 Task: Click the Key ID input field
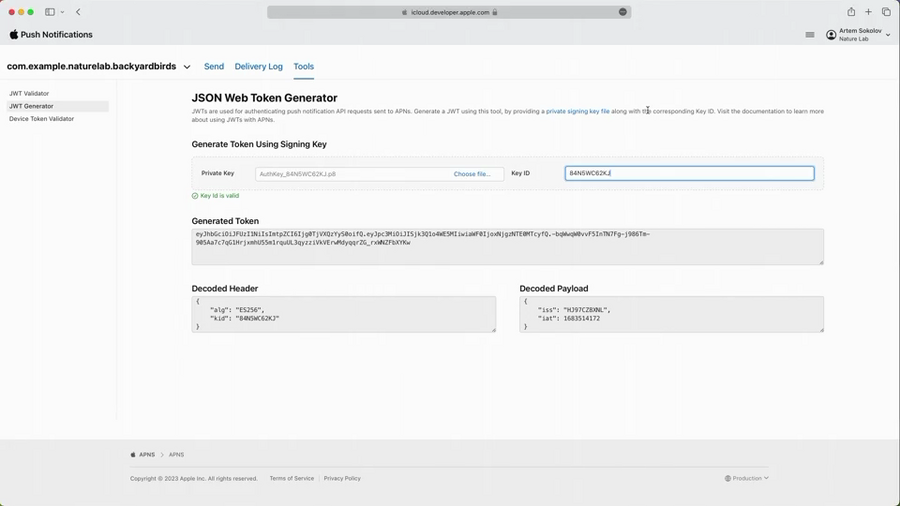(689, 173)
